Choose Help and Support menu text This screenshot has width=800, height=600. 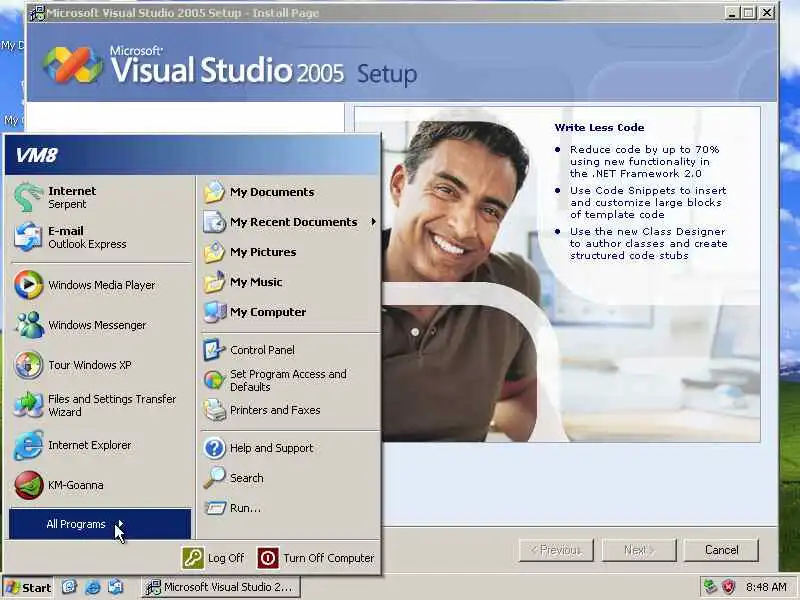(271, 448)
